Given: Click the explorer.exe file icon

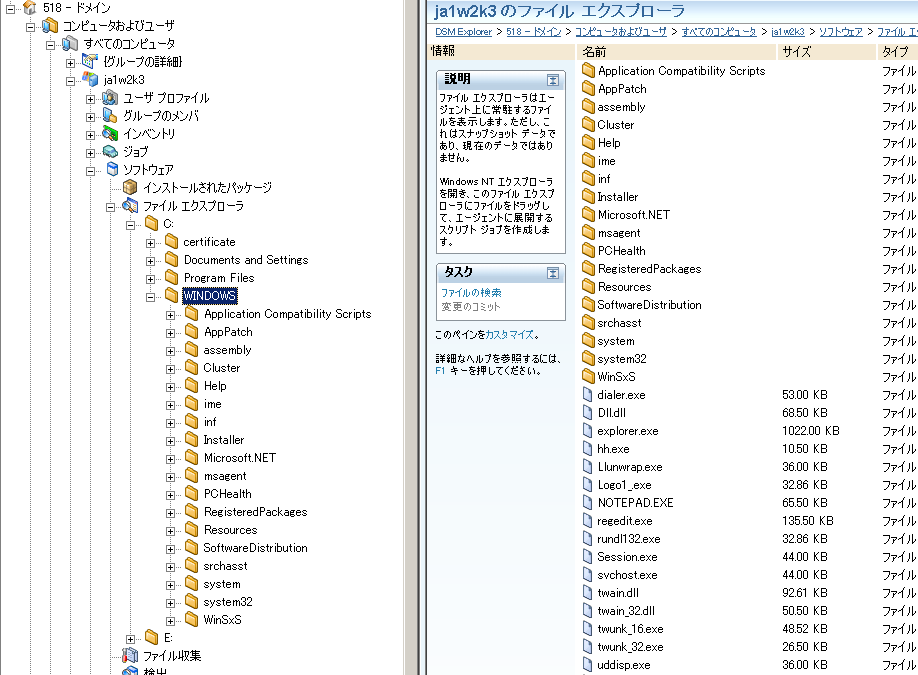Looking at the screenshot, I should click(x=588, y=430).
